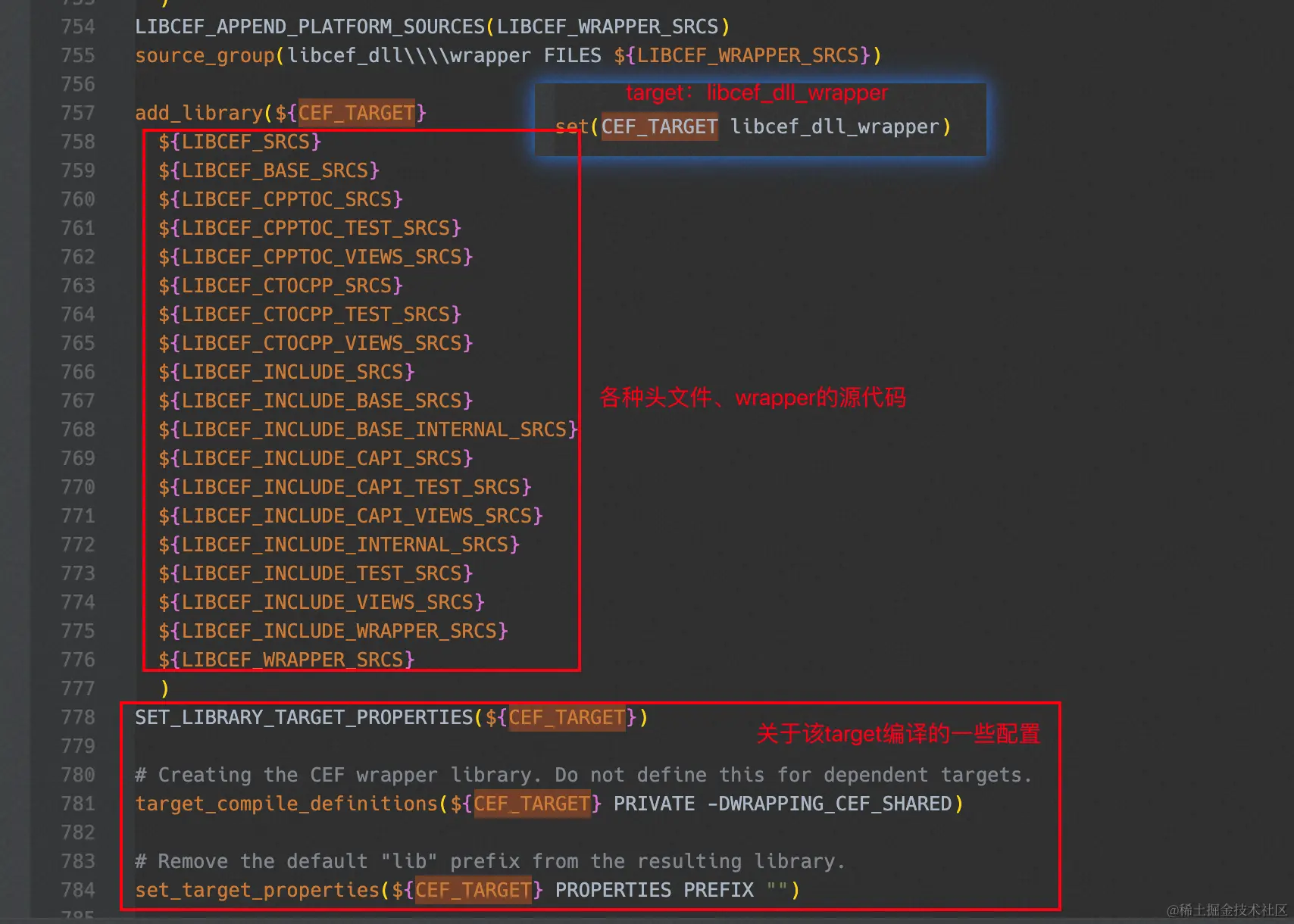Click ${LIBCEF_CPPTOC_SRCS} entry
The image size is (1294, 924).
281,199
